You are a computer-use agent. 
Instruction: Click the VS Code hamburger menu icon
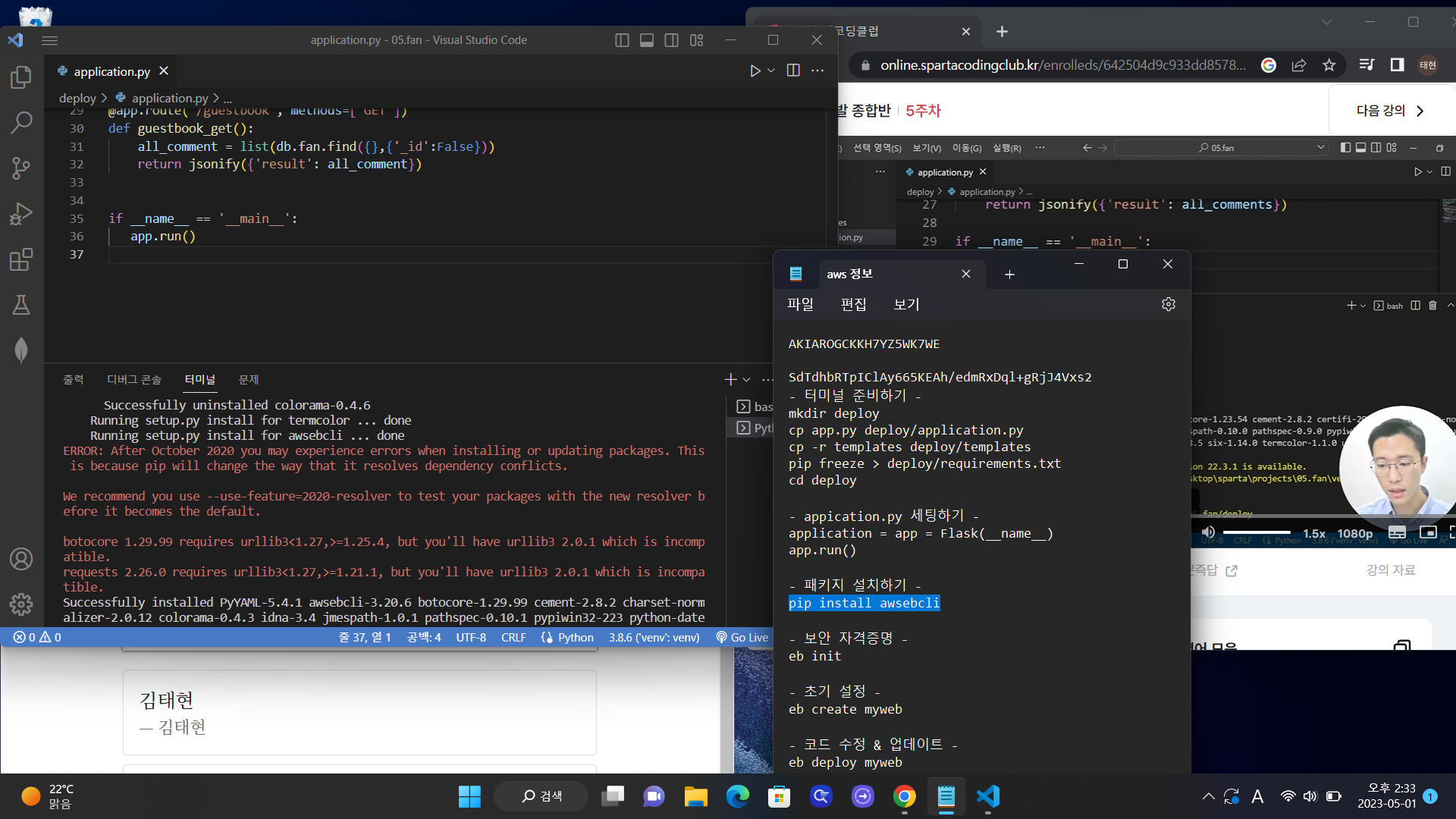(x=50, y=40)
